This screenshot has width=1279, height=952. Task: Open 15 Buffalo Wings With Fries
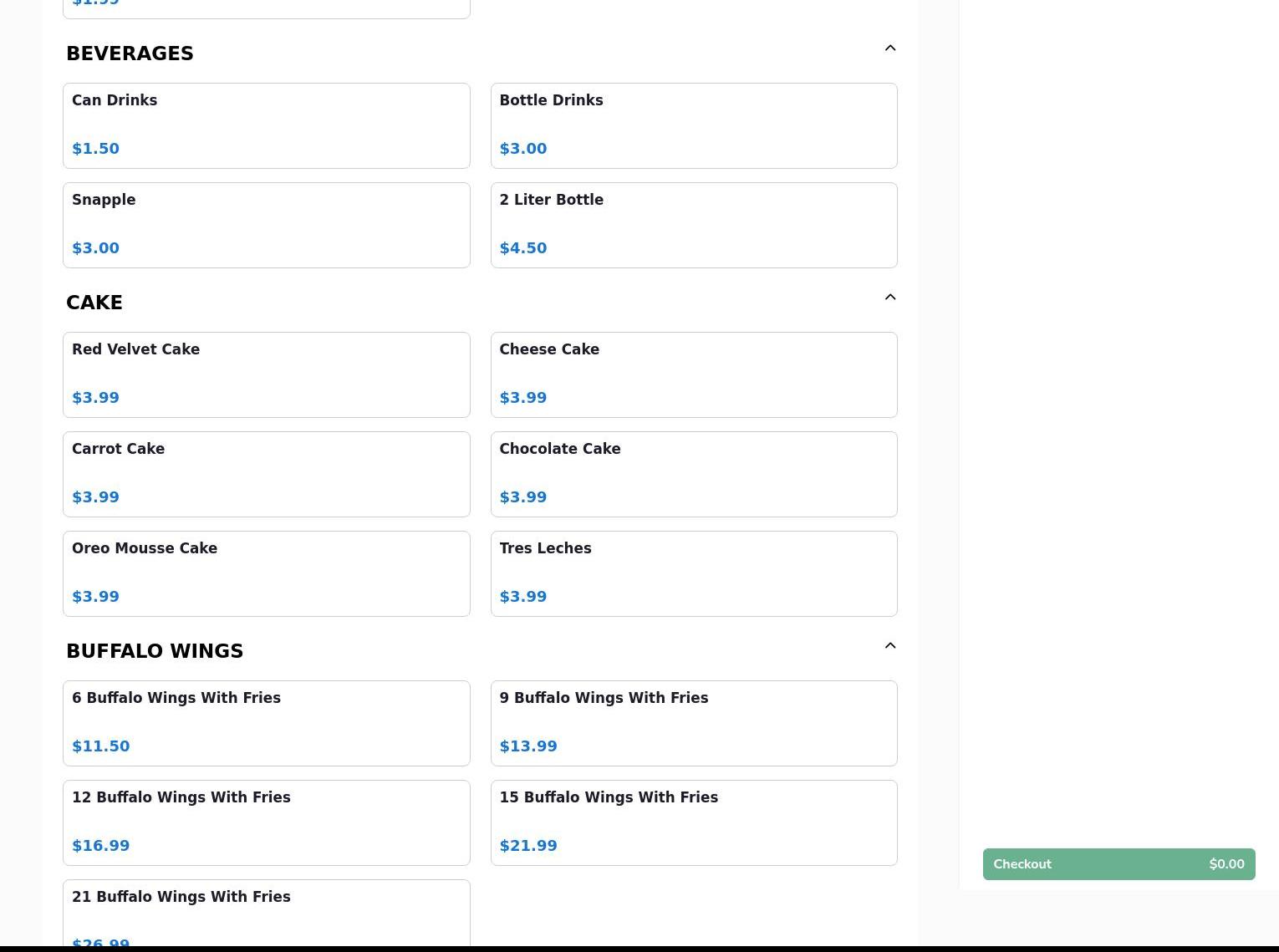(693, 822)
